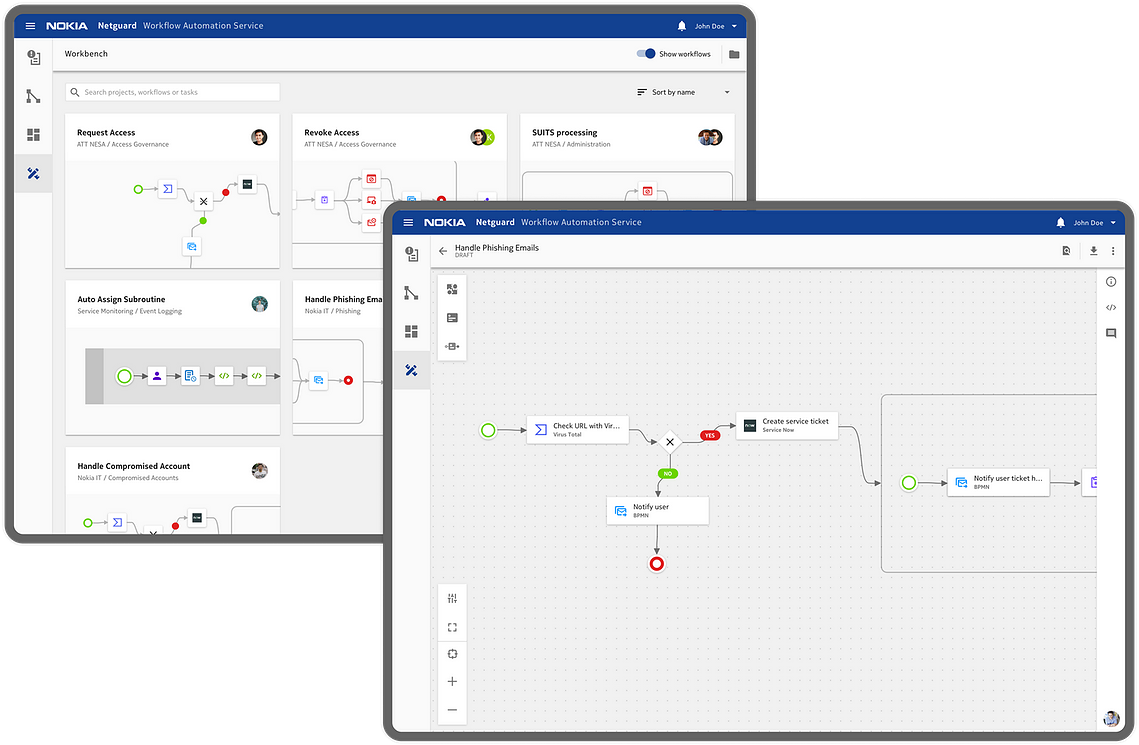1139x745 pixels.
Task: Open the Auto Assign Subroutine workflow card
Action: point(173,357)
